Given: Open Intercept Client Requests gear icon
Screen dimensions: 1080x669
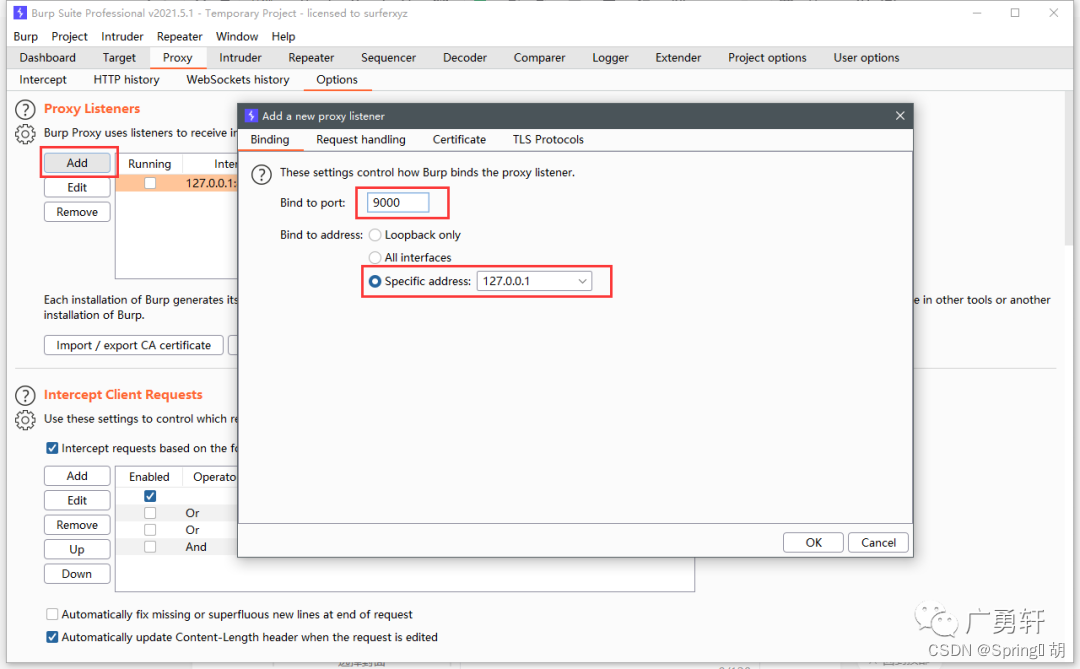Looking at the screenshot, I should 25,420.
